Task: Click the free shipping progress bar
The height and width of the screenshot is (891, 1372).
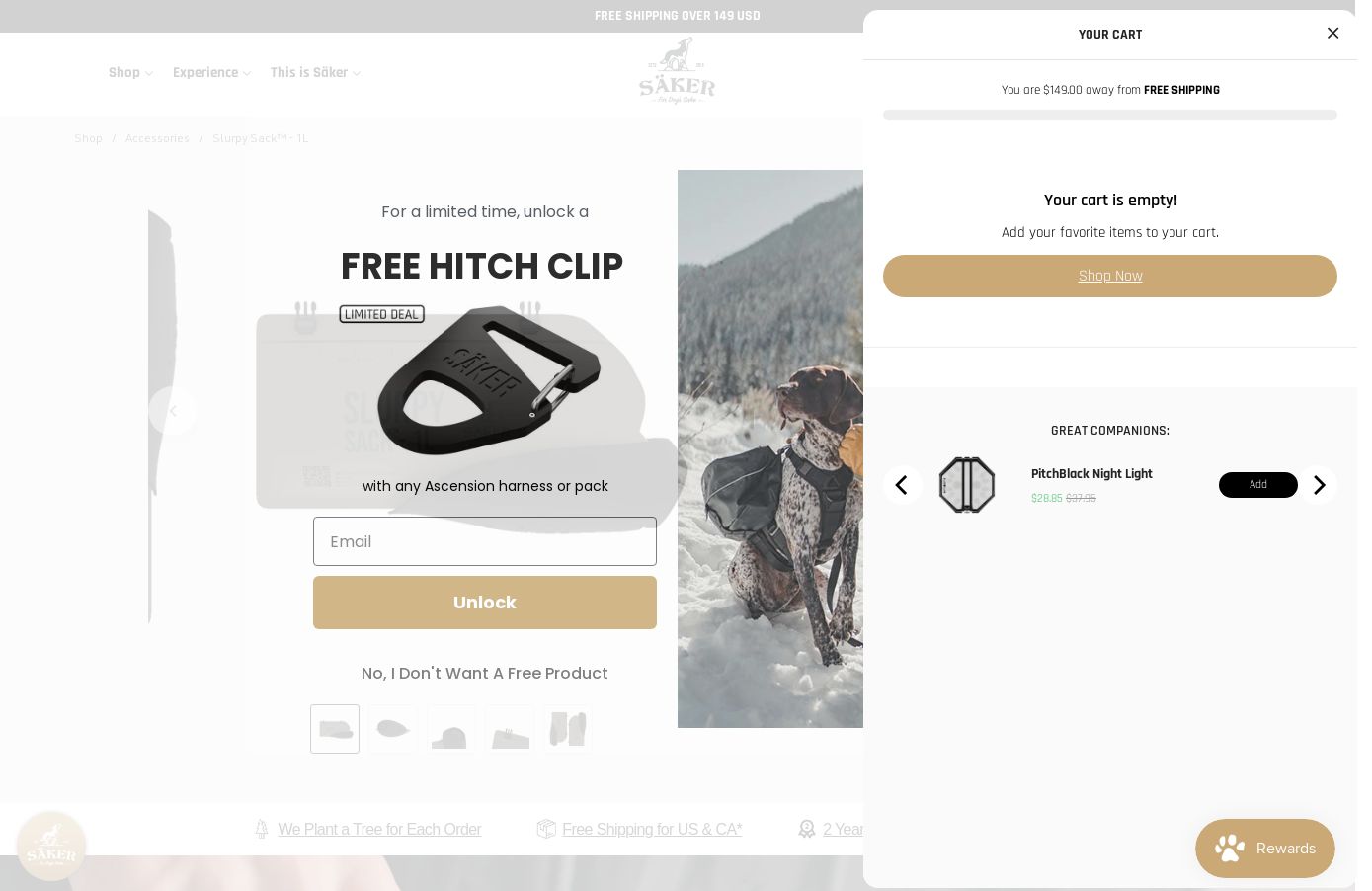Action: (x=1110, y=115)
